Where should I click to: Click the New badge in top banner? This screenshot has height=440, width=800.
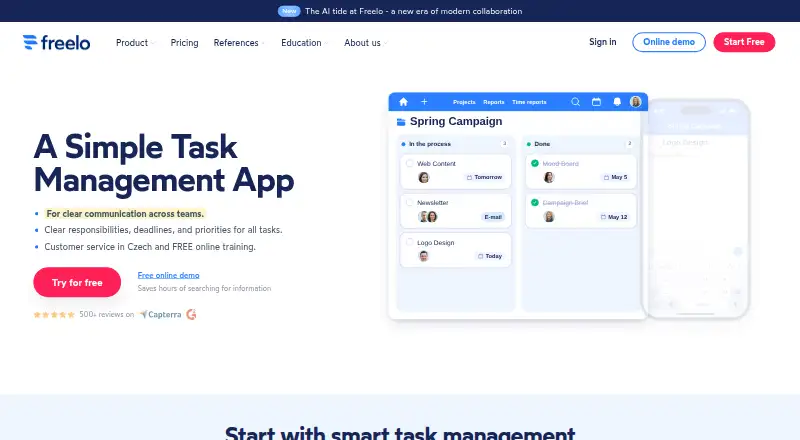tap(289, 11)
